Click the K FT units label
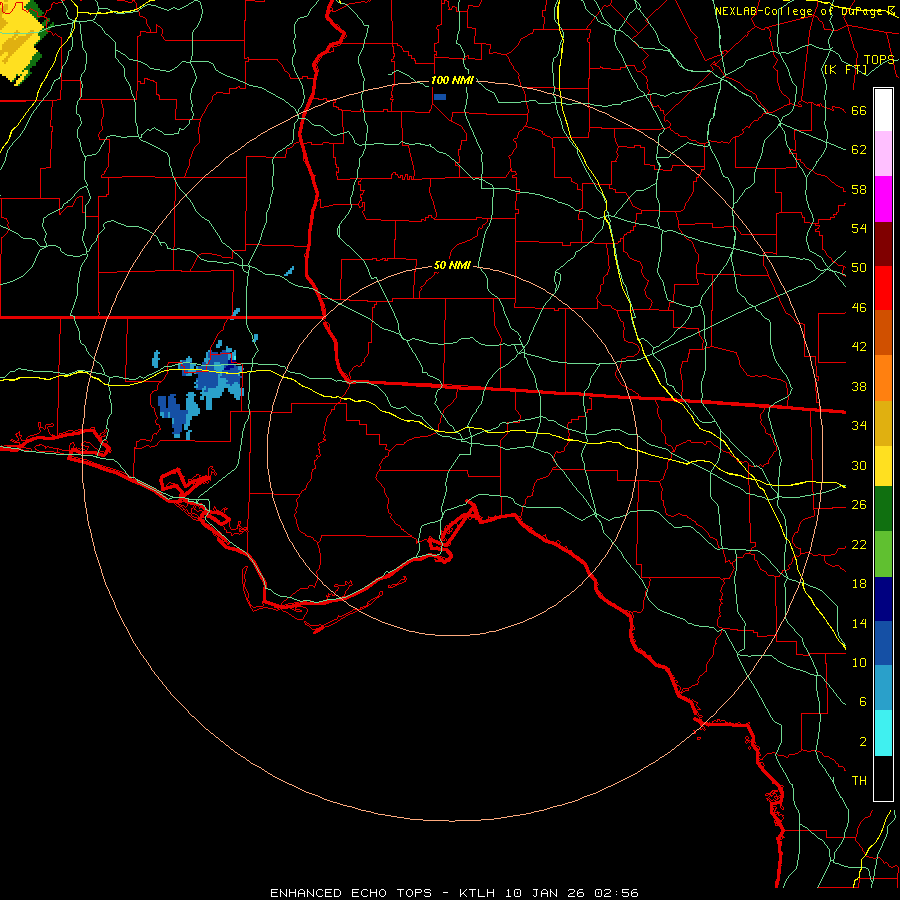The image size is (900, 900). click(846, 70)
